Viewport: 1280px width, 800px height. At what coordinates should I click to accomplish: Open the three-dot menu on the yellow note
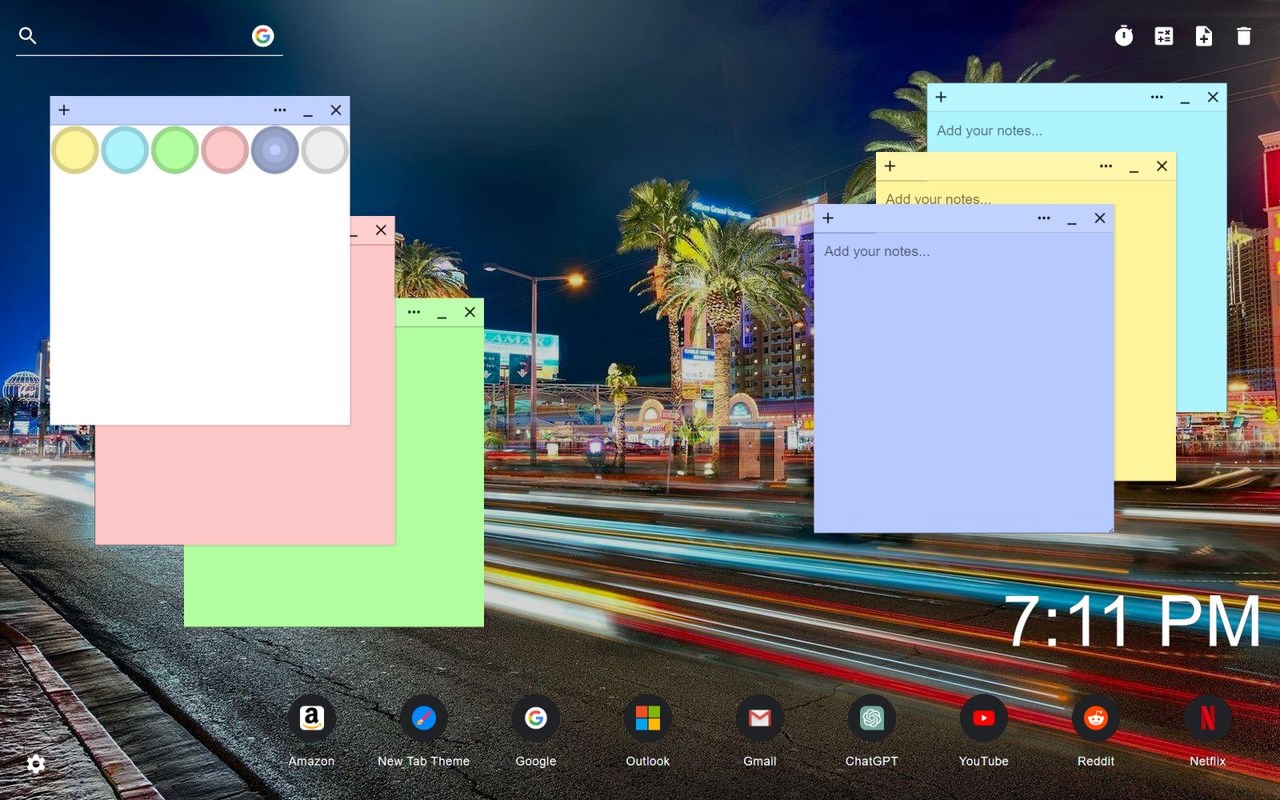coord(1106,166)
